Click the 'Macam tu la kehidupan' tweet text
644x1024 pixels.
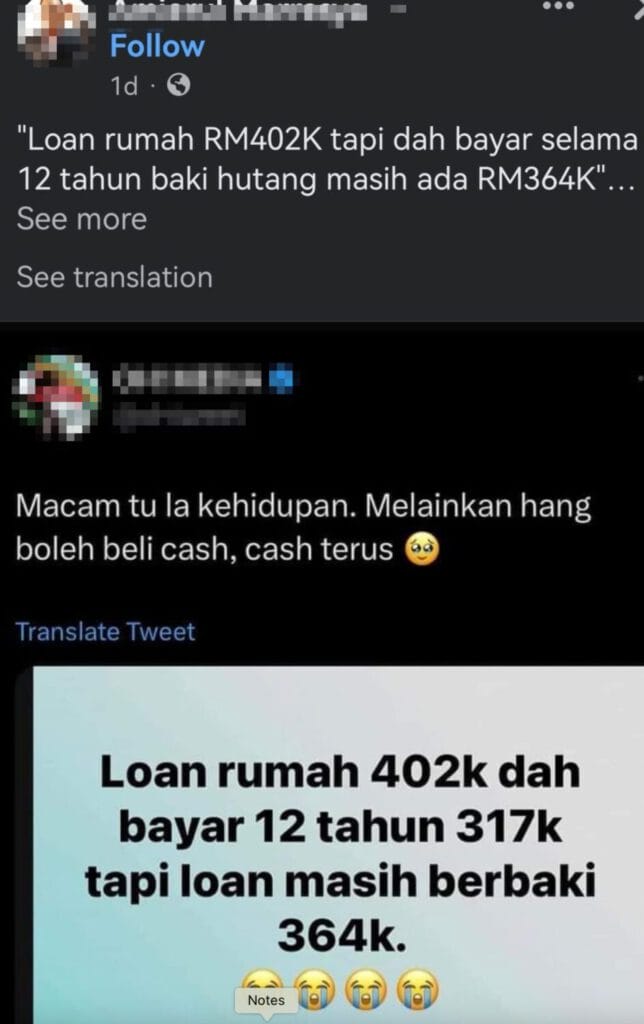click(x=303, y=528)
